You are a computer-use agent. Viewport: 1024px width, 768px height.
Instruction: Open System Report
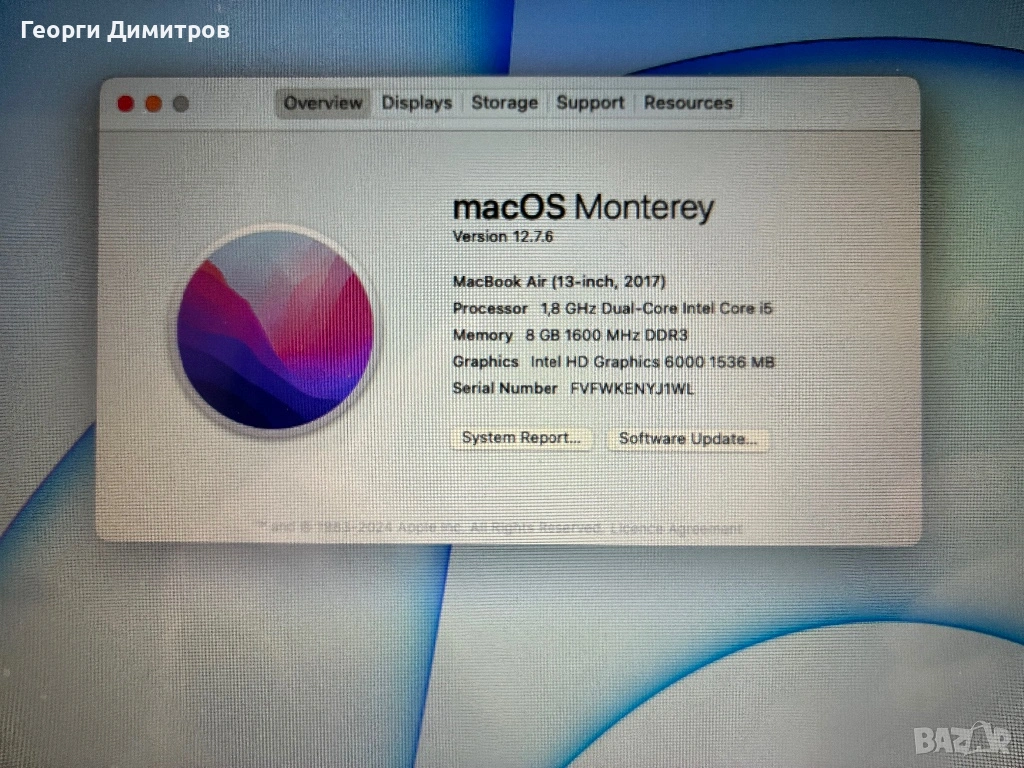tap(521, 438)
